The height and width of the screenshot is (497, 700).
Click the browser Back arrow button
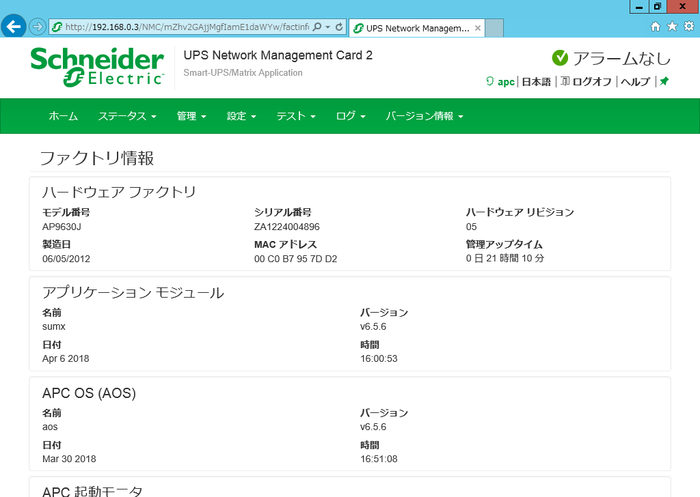tap(13, 27)
